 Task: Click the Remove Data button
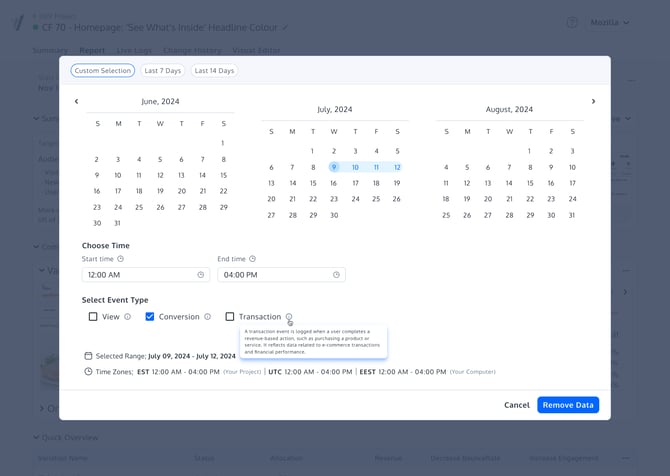(568, 405)
